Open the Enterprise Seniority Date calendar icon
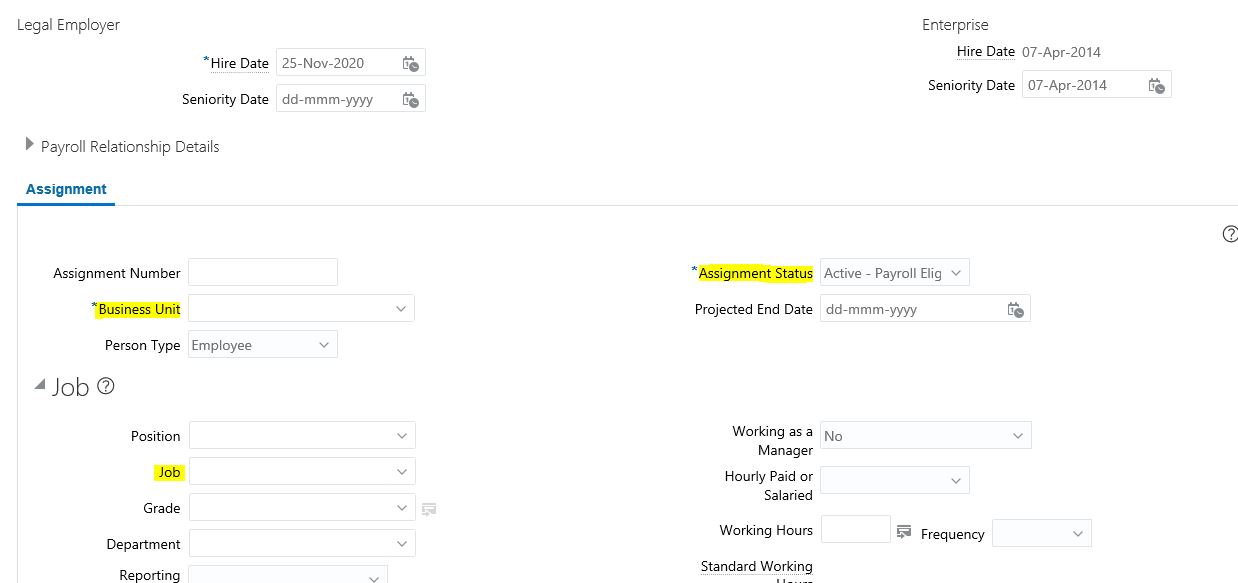The height and width of the screenshot is (583, 1238). (x=1156, y=84)
